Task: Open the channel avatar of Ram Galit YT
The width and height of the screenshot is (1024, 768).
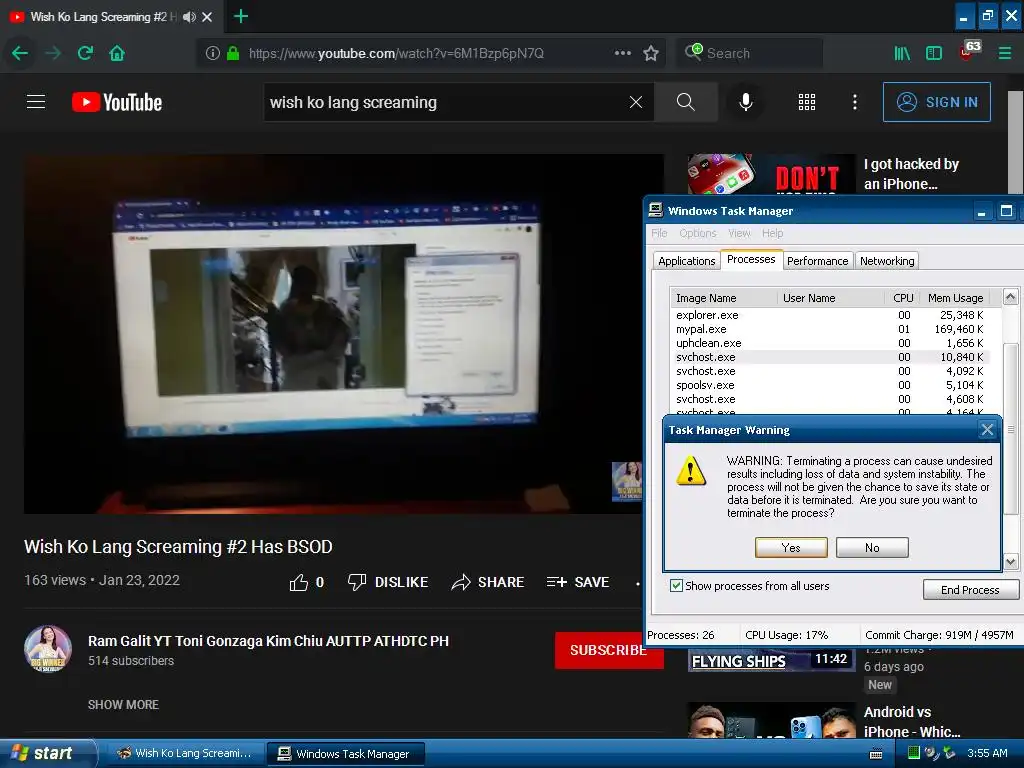Action: 48,649
